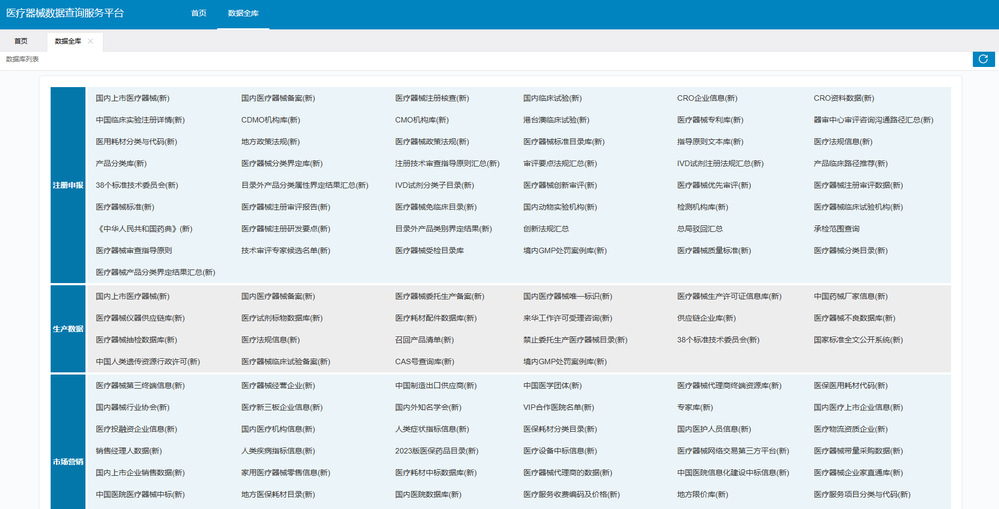Select 数据全库 in the top navigation
Screen dimensions: 999x509
click(243, 13)
